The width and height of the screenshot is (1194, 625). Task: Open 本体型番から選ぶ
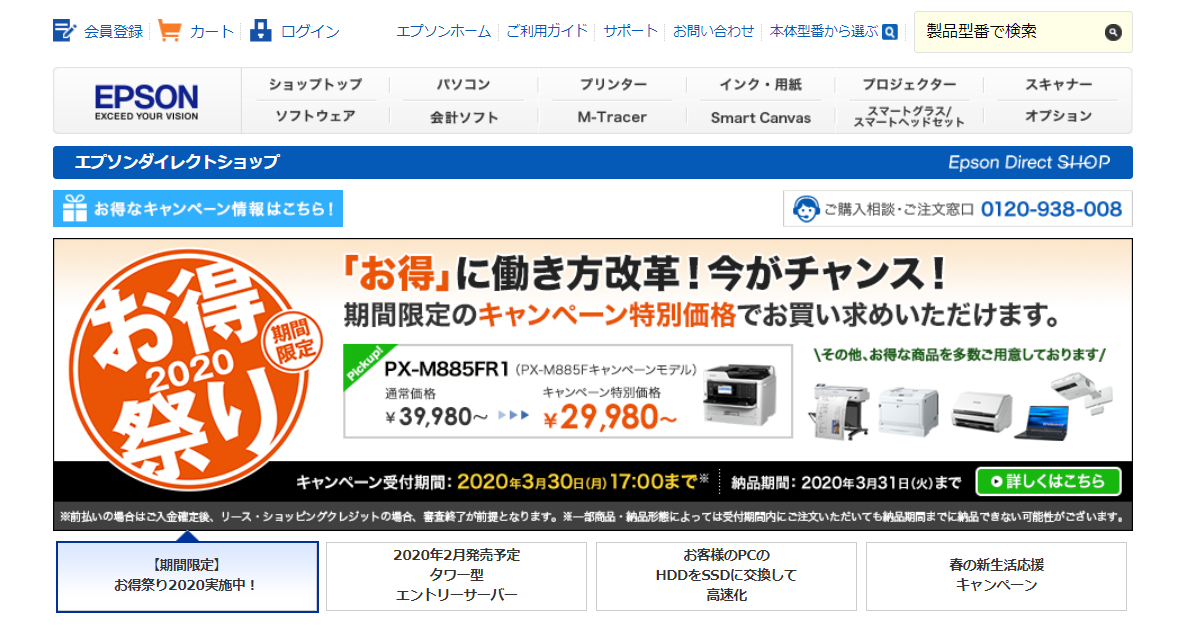[824, 31]
